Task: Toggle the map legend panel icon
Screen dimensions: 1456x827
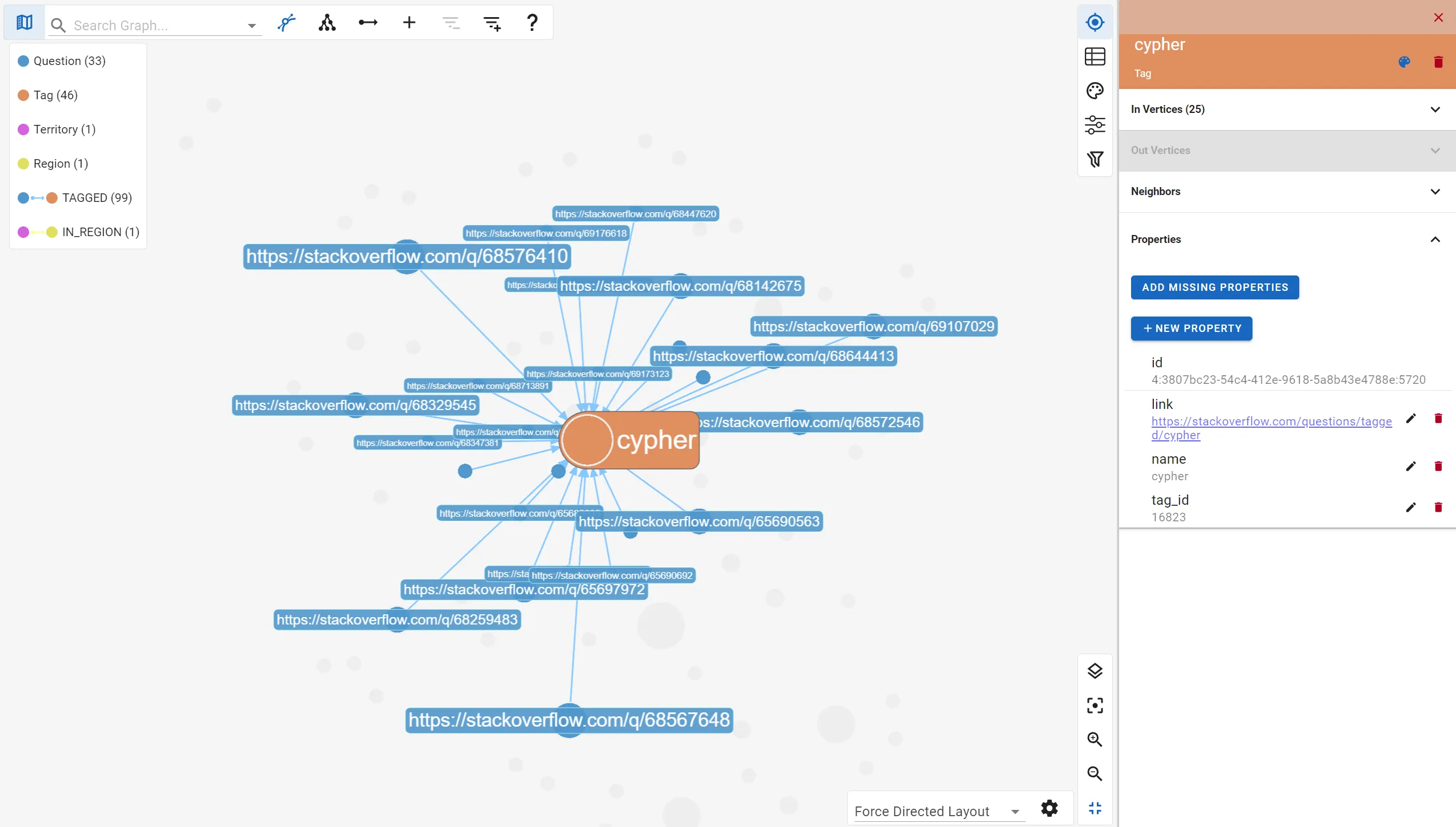Action: pyautogui.click(x=24, y=23)
